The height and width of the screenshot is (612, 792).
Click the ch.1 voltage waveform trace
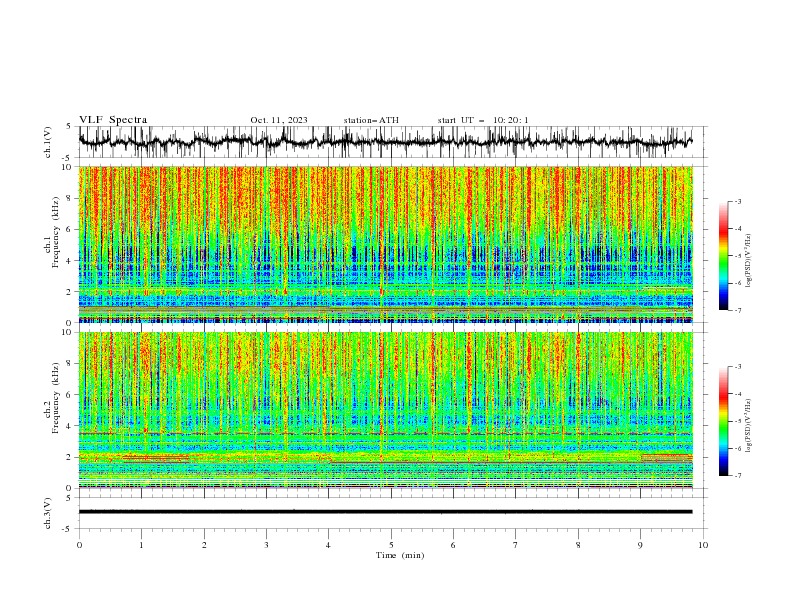(385, 141)
